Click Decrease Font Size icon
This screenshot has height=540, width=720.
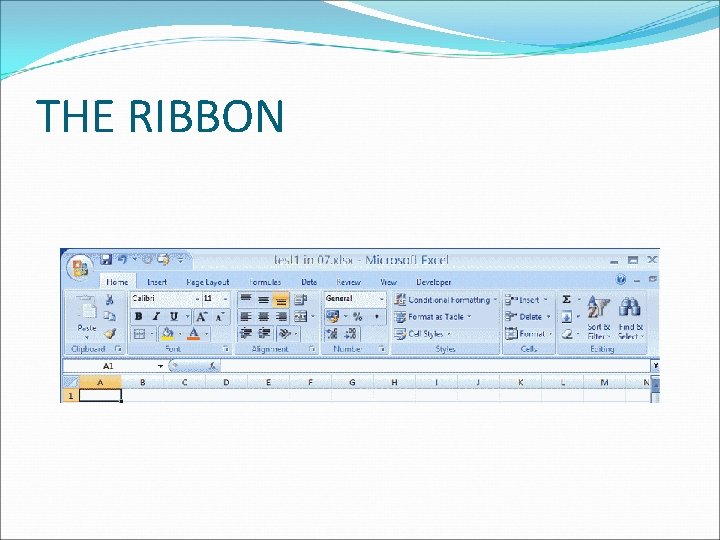click(220, 316)
